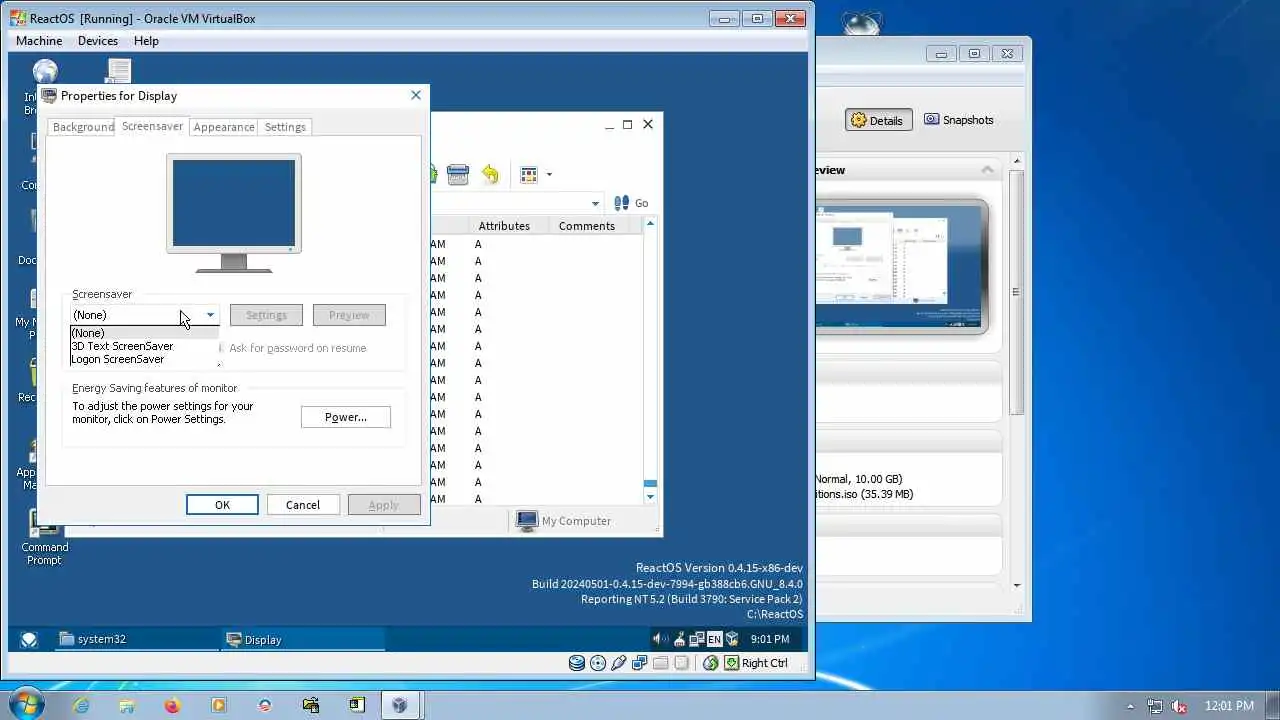Image resolution: width=1280 pixels, height=720 pixels.
Task: Expand the explorer address bar dropdown
Action: coord(595,203)
